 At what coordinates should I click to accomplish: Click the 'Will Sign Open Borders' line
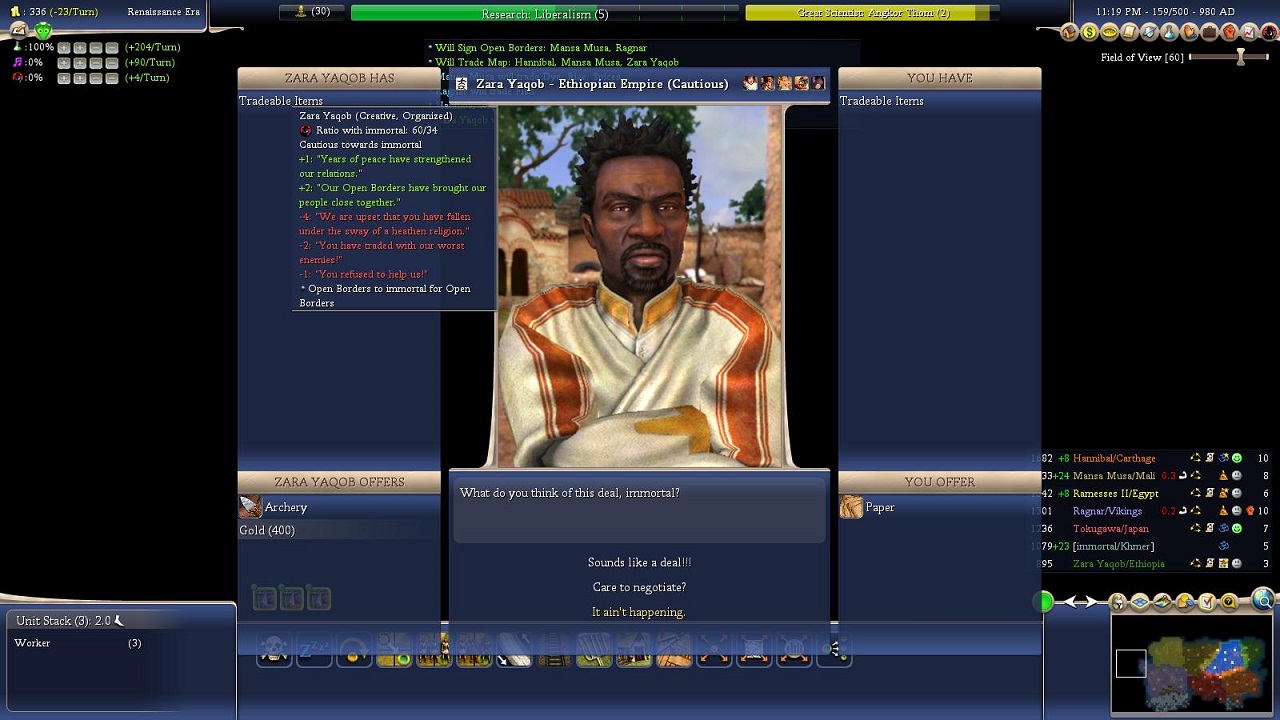[x=538, y=48]
